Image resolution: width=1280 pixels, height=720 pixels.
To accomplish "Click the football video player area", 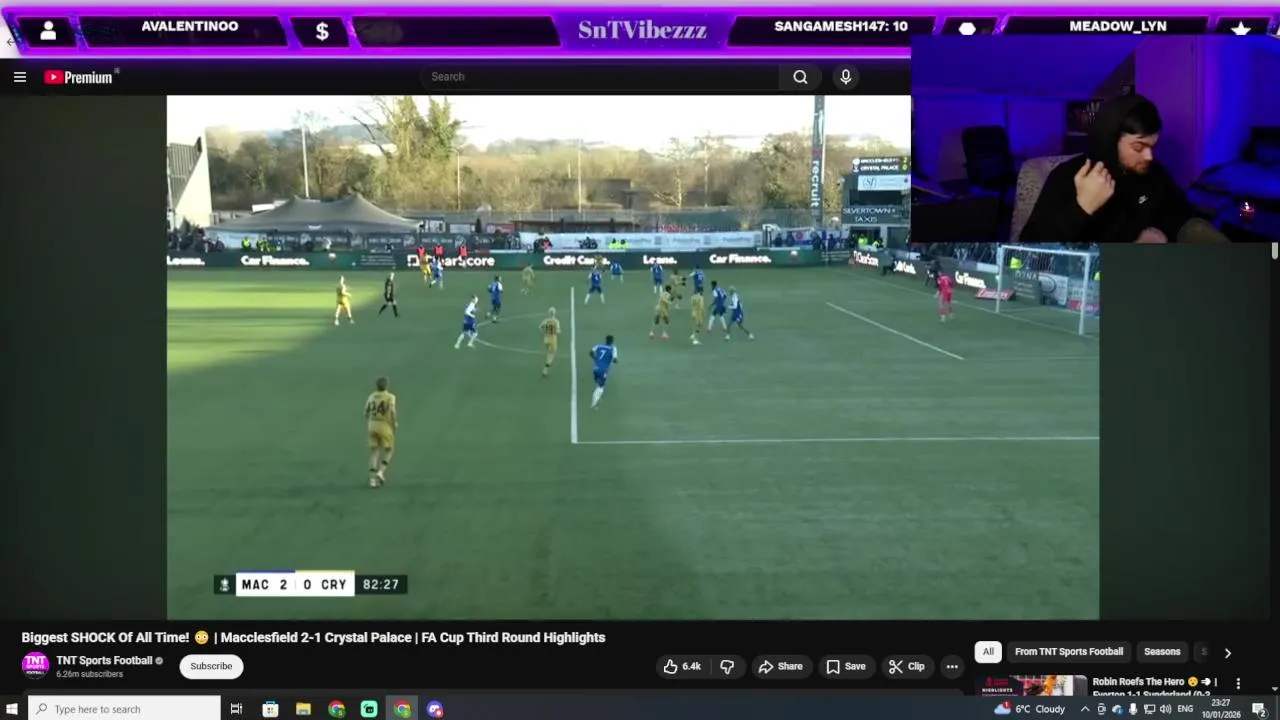I will 633,357.
